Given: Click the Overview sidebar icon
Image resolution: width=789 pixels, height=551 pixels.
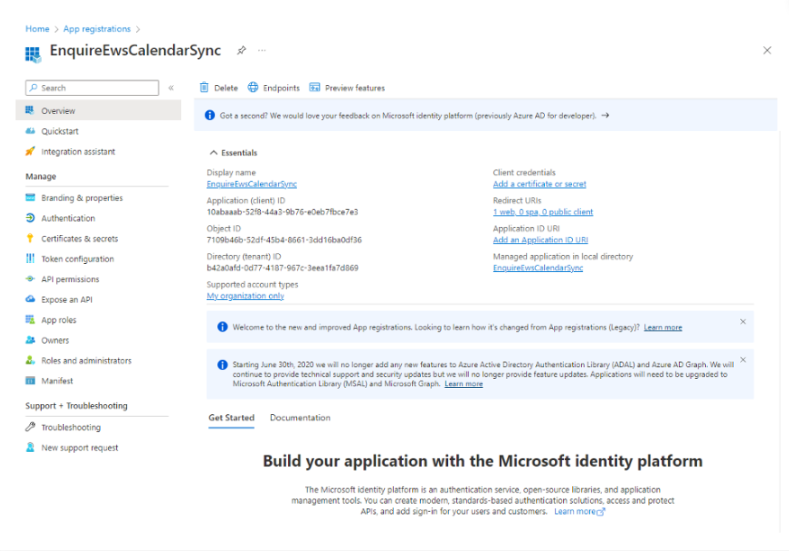Looking at the screenshot, I should pyautogui.click(x=30, y=110).
